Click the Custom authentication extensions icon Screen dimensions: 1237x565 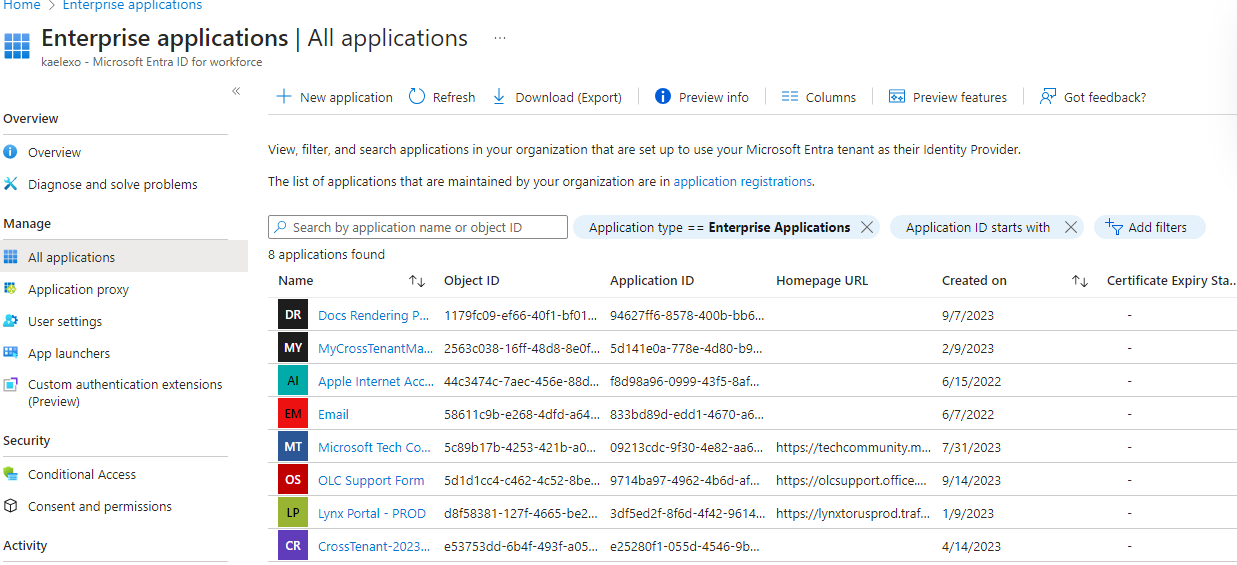11,384
